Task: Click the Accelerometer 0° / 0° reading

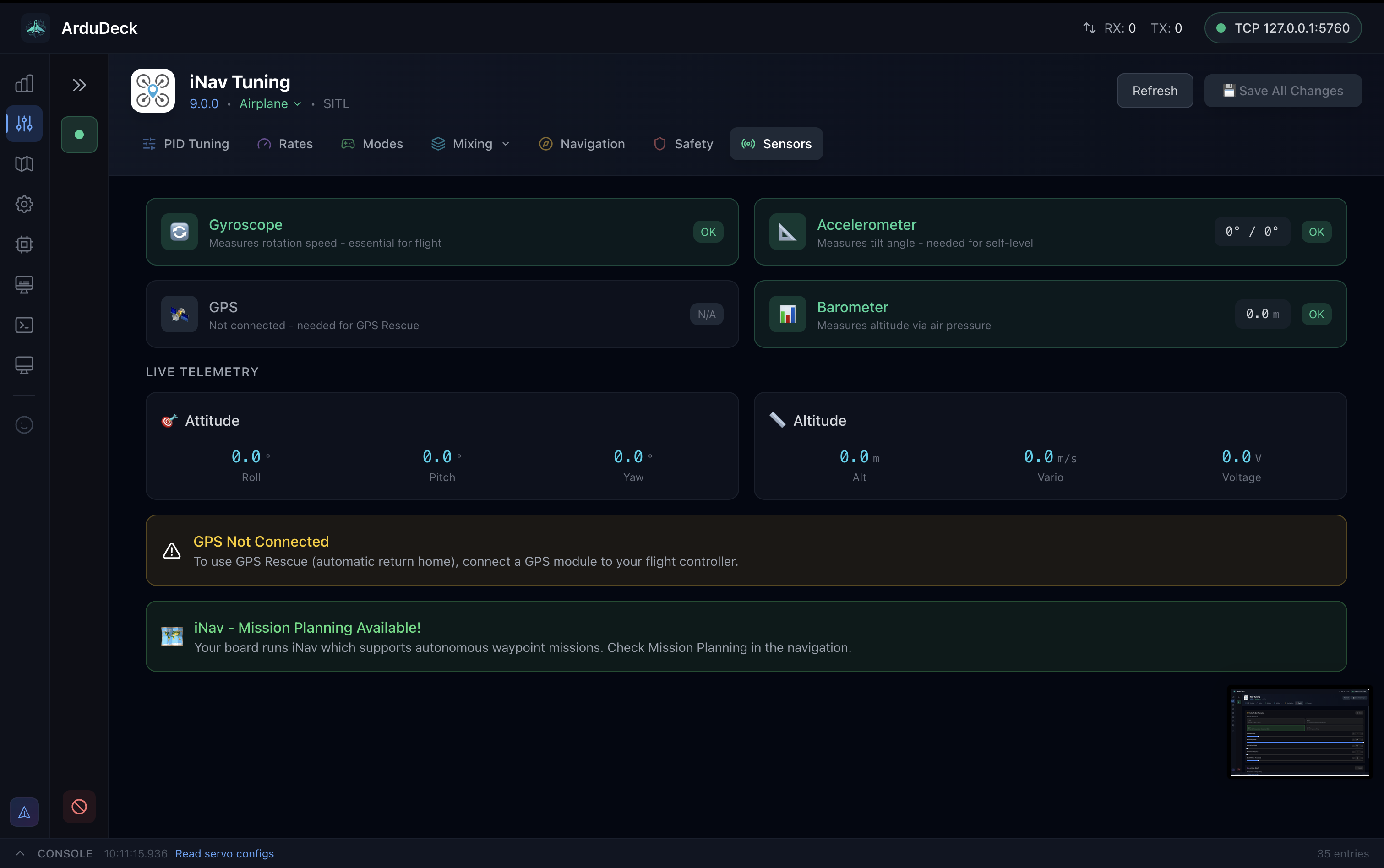Action: pyautogui.click(x=1252, y=232)
